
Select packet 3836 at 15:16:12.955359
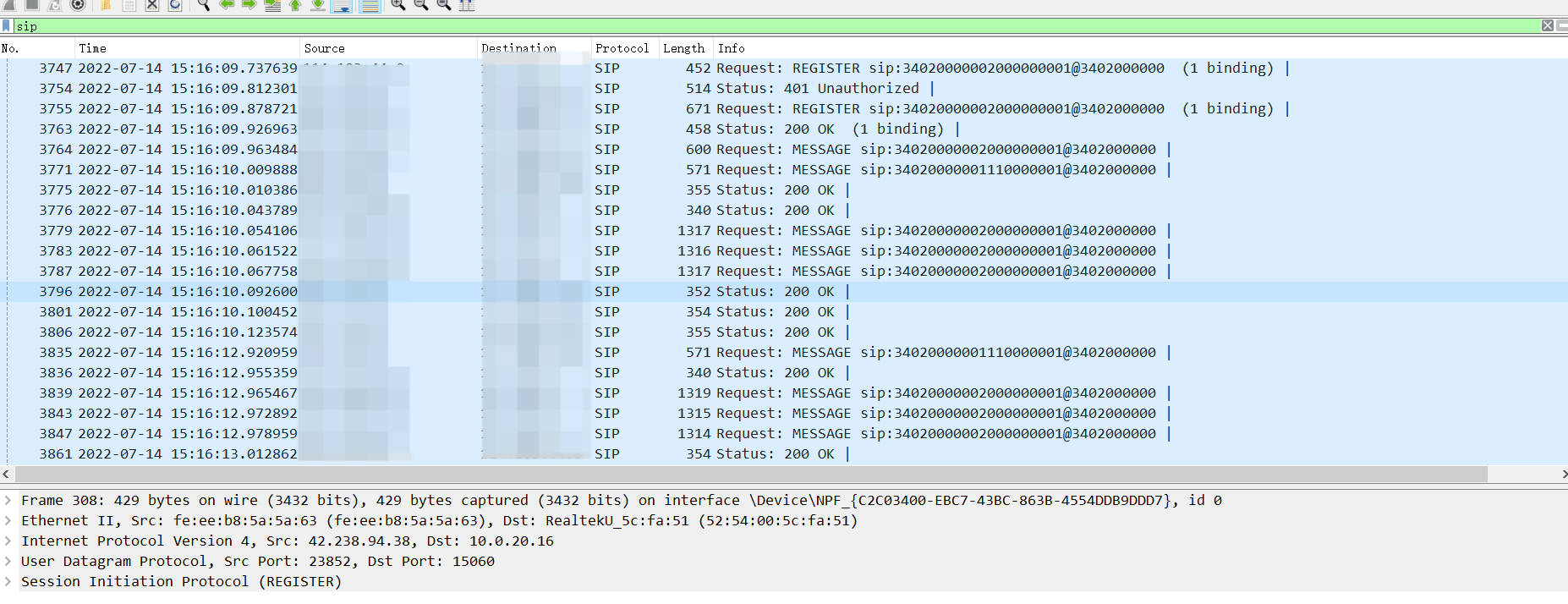point(784,372)
